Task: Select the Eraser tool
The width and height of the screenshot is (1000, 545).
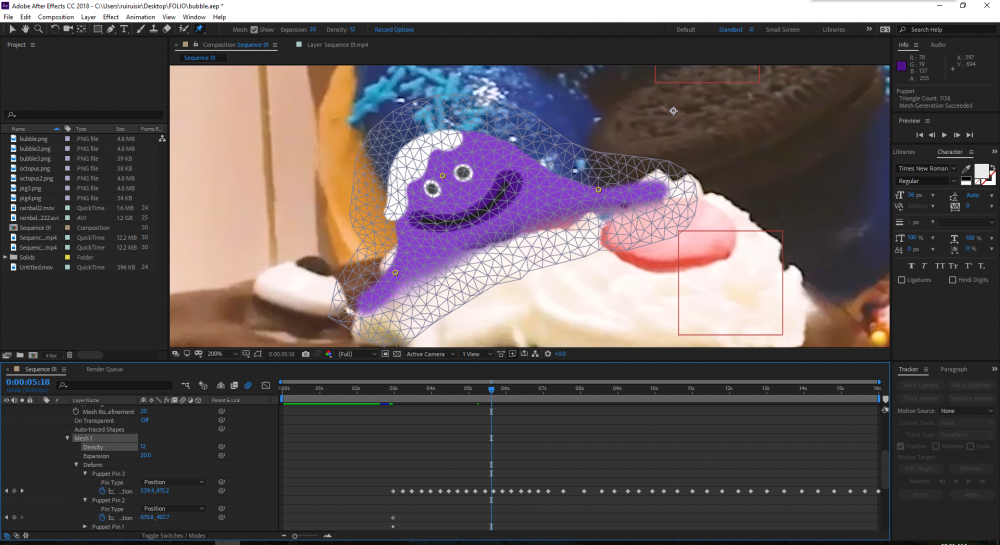Action: click(166, 29)
